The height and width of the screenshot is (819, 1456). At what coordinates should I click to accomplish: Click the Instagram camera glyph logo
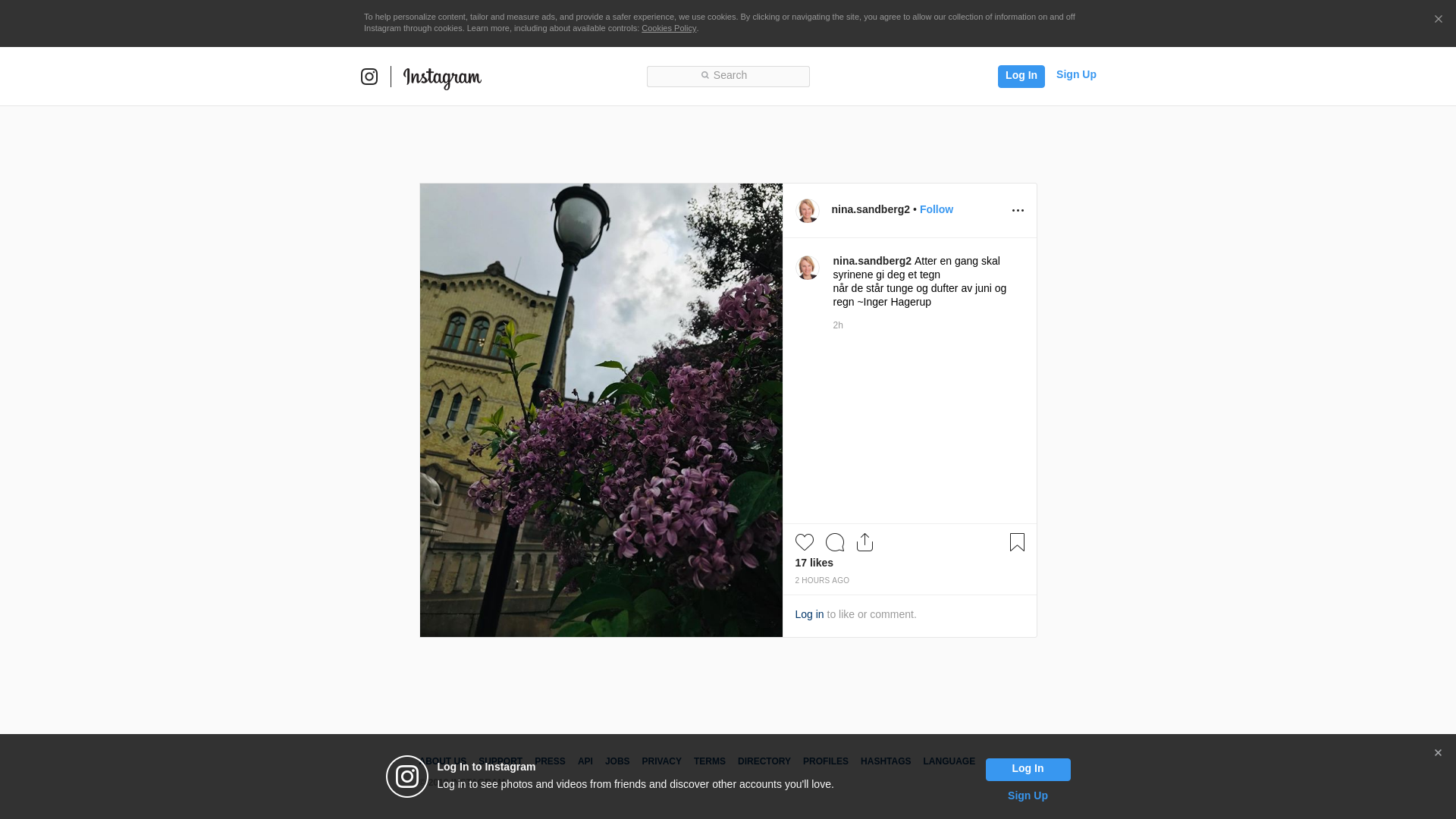point(369,77)
